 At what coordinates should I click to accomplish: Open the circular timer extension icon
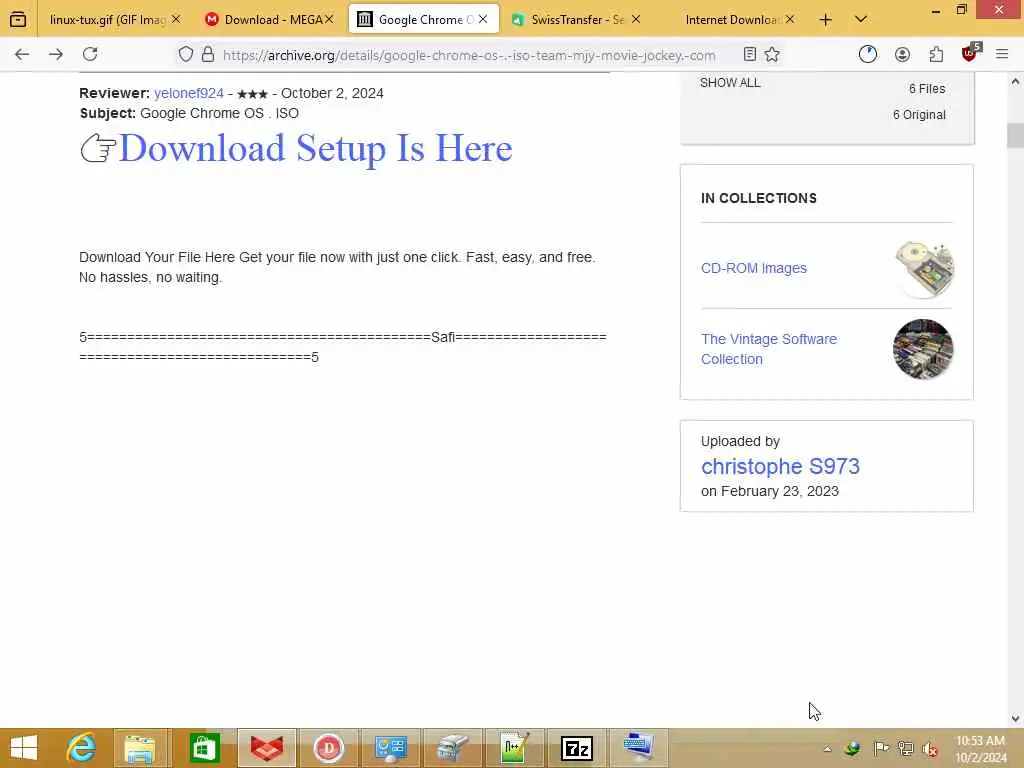(868, 54)
